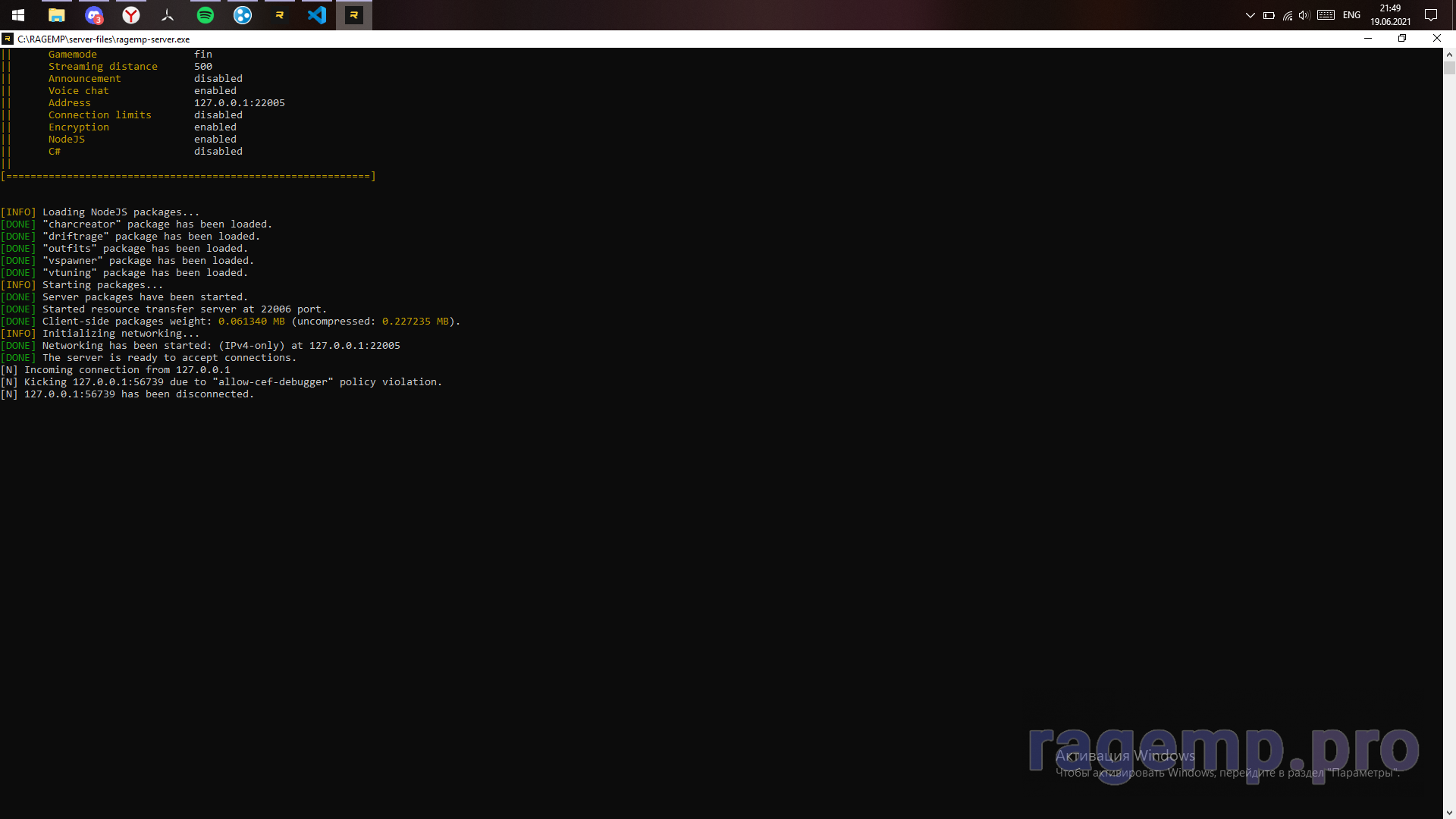The image size is (1456, 819).
Task: Click the "charcreator" package loaded line
Action: click(136, 224)
